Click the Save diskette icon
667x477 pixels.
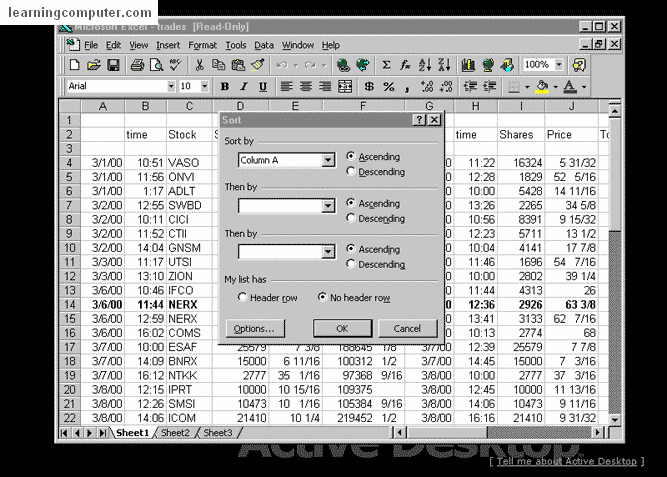click(113, 65)
